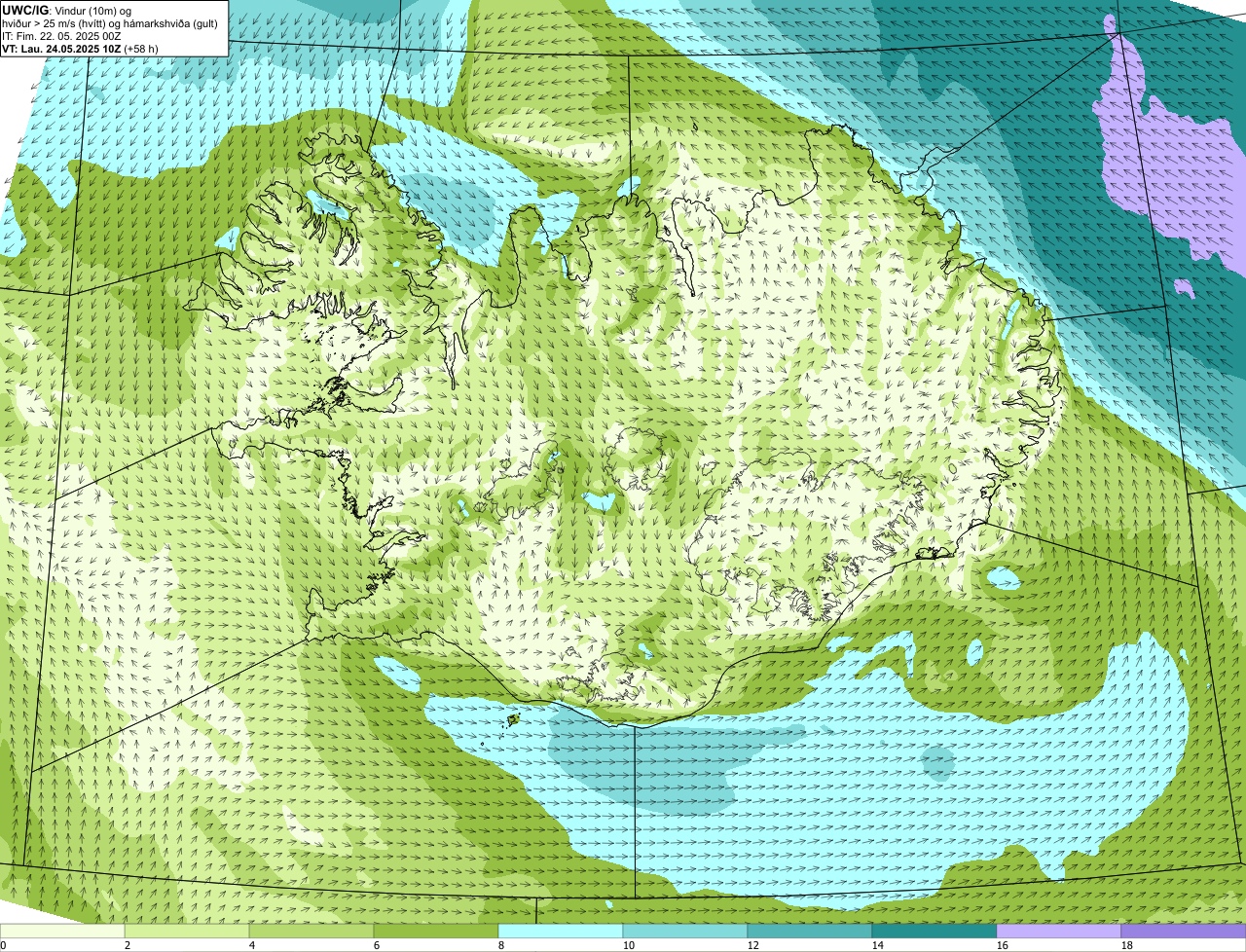Click the title line "UWC/IG: Vindur (10m) og"

point(67,10)
